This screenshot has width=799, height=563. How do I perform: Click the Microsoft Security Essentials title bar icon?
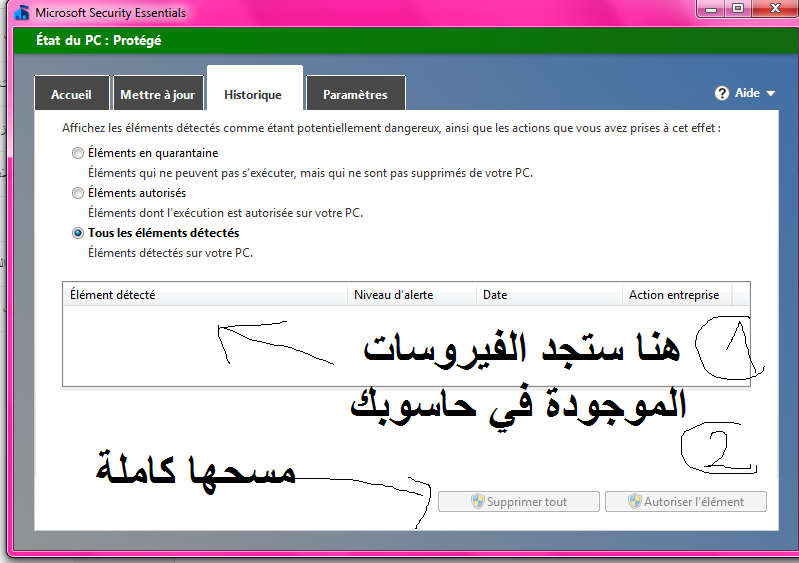coord(21,11)
